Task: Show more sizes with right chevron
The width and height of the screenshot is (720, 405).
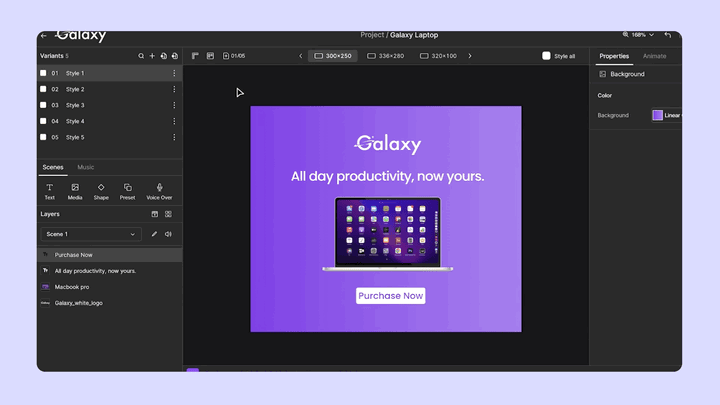Action: 470,56
